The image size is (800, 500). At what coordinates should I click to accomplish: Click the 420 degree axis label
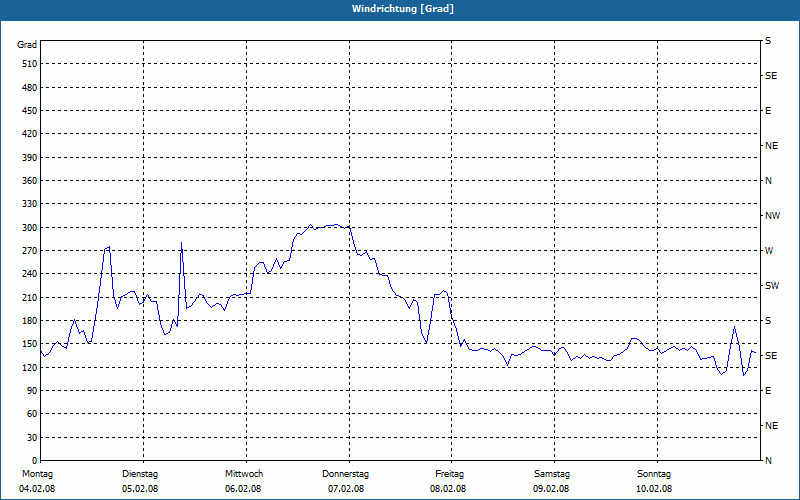tap(30, 134)
